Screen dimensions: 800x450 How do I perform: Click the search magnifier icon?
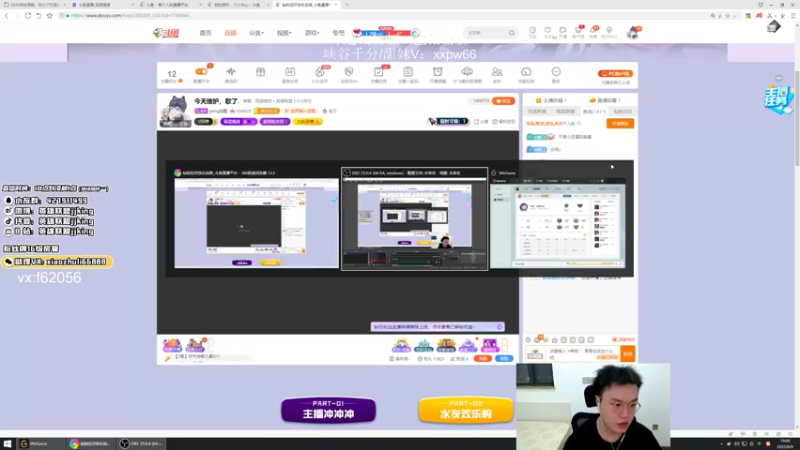511,33
